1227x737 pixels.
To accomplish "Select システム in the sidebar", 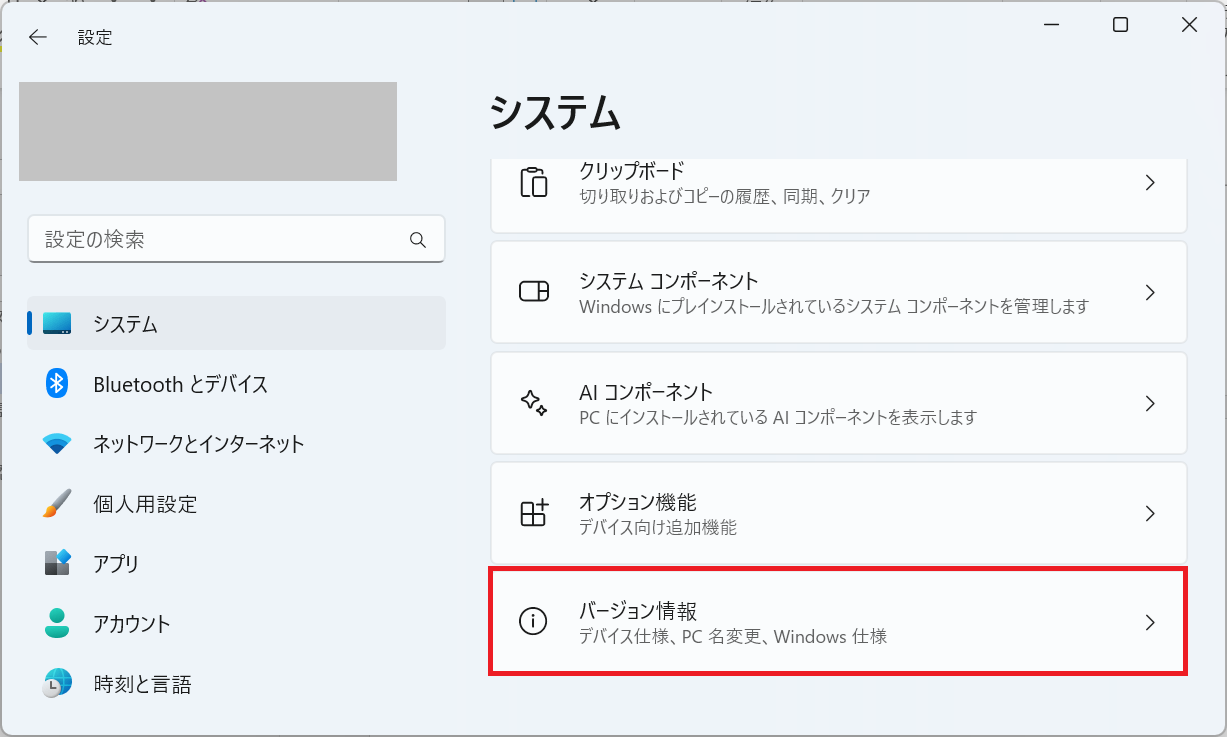I will click(236, 323).
